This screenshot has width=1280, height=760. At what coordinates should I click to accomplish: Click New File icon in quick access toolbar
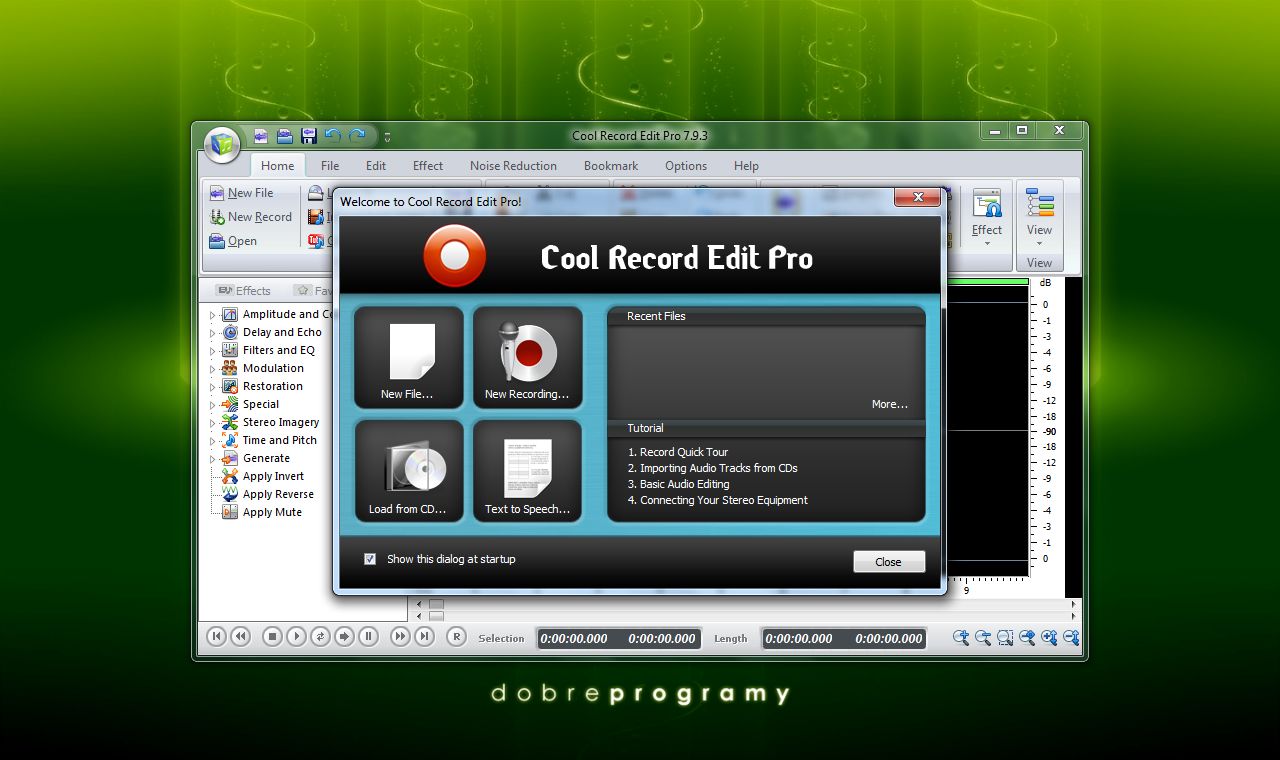click(x=261, y=136)
